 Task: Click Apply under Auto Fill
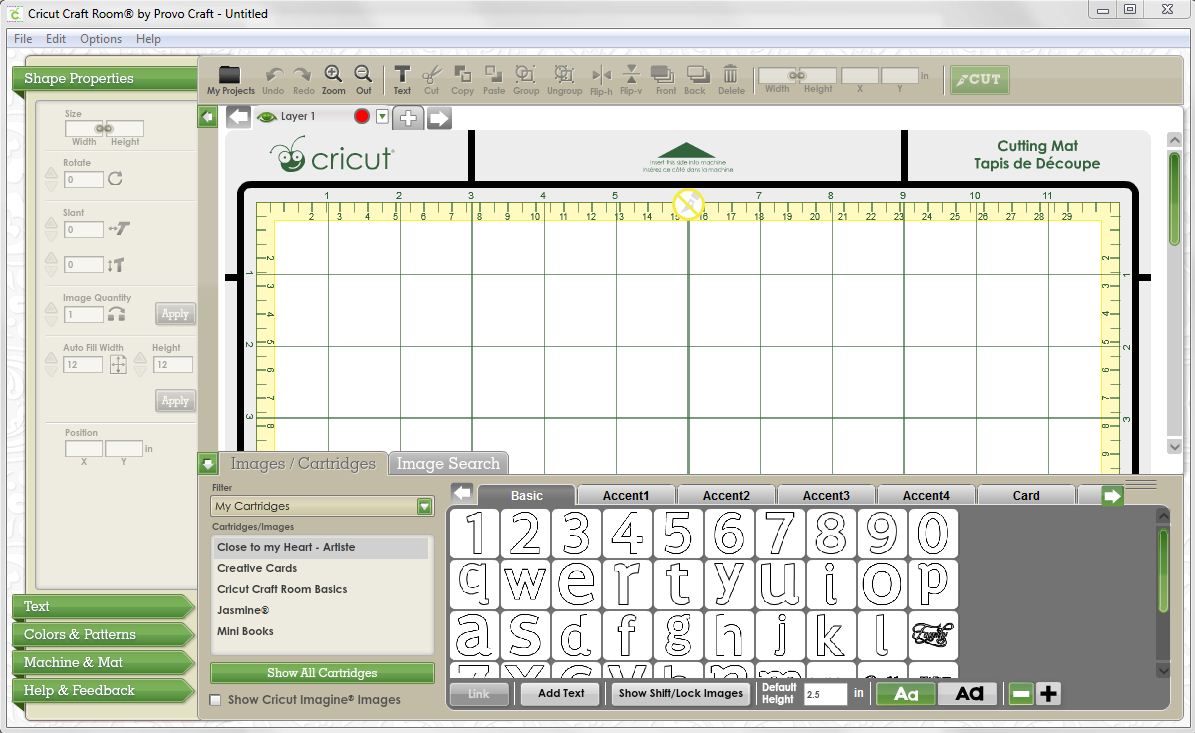(x=175, y=401)
